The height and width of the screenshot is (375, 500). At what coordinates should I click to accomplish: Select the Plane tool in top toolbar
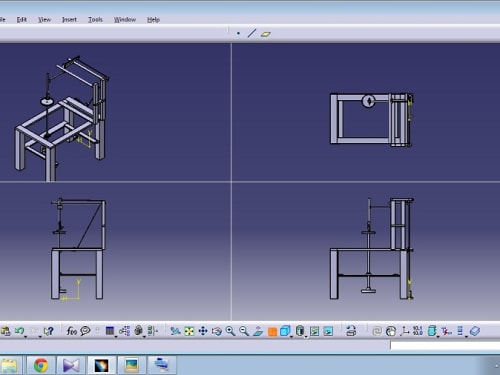click(266, 34)
